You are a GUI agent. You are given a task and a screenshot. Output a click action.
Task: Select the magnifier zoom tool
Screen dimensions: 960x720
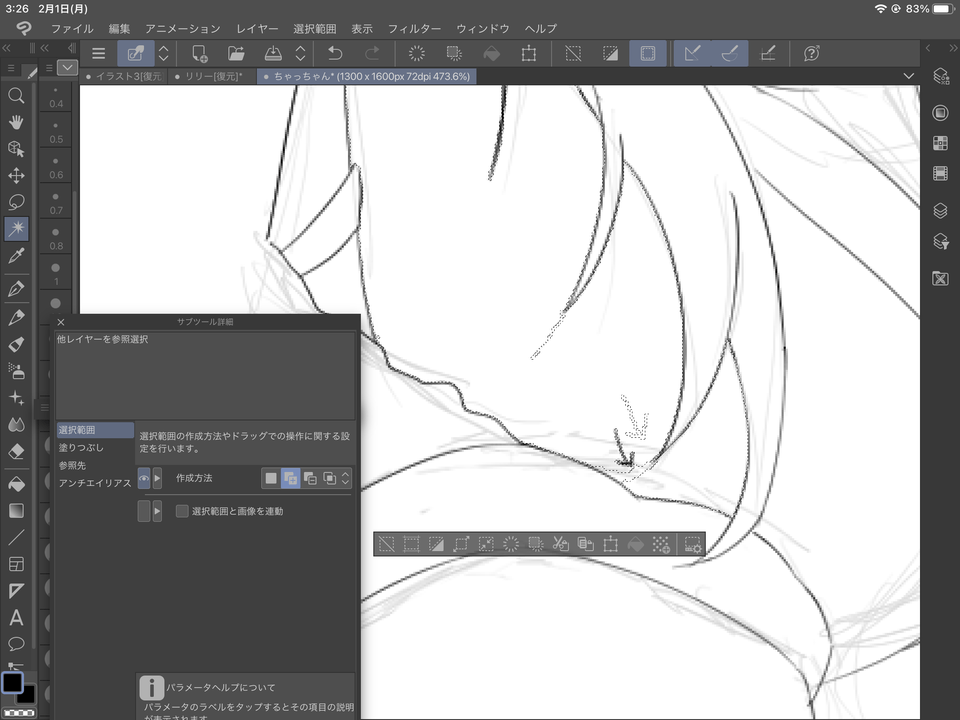[17, 96]
